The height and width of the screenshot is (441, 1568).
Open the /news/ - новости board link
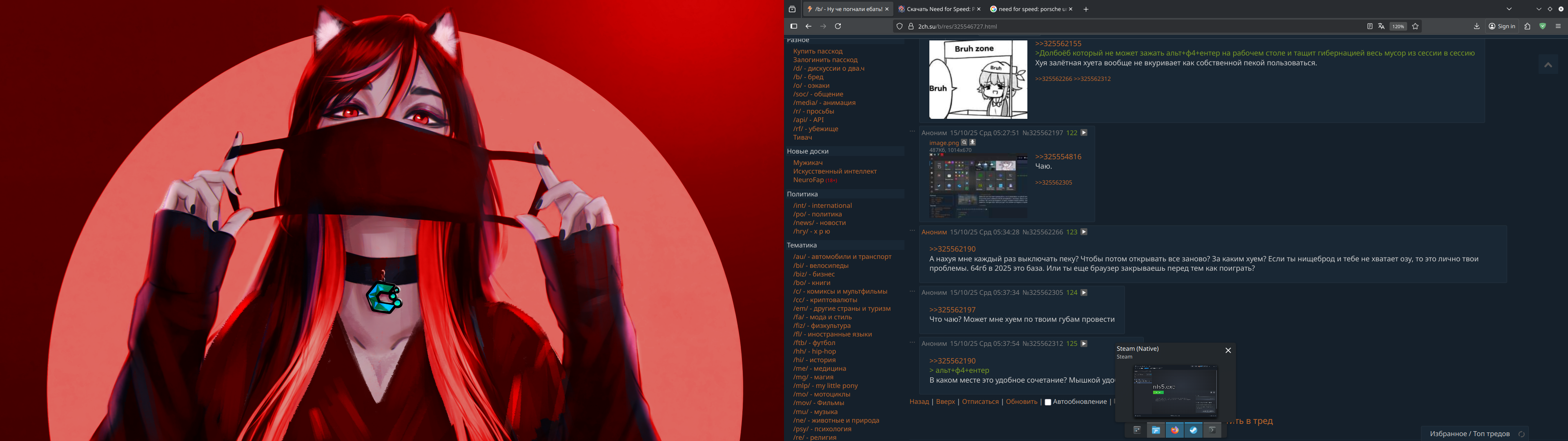819,223
